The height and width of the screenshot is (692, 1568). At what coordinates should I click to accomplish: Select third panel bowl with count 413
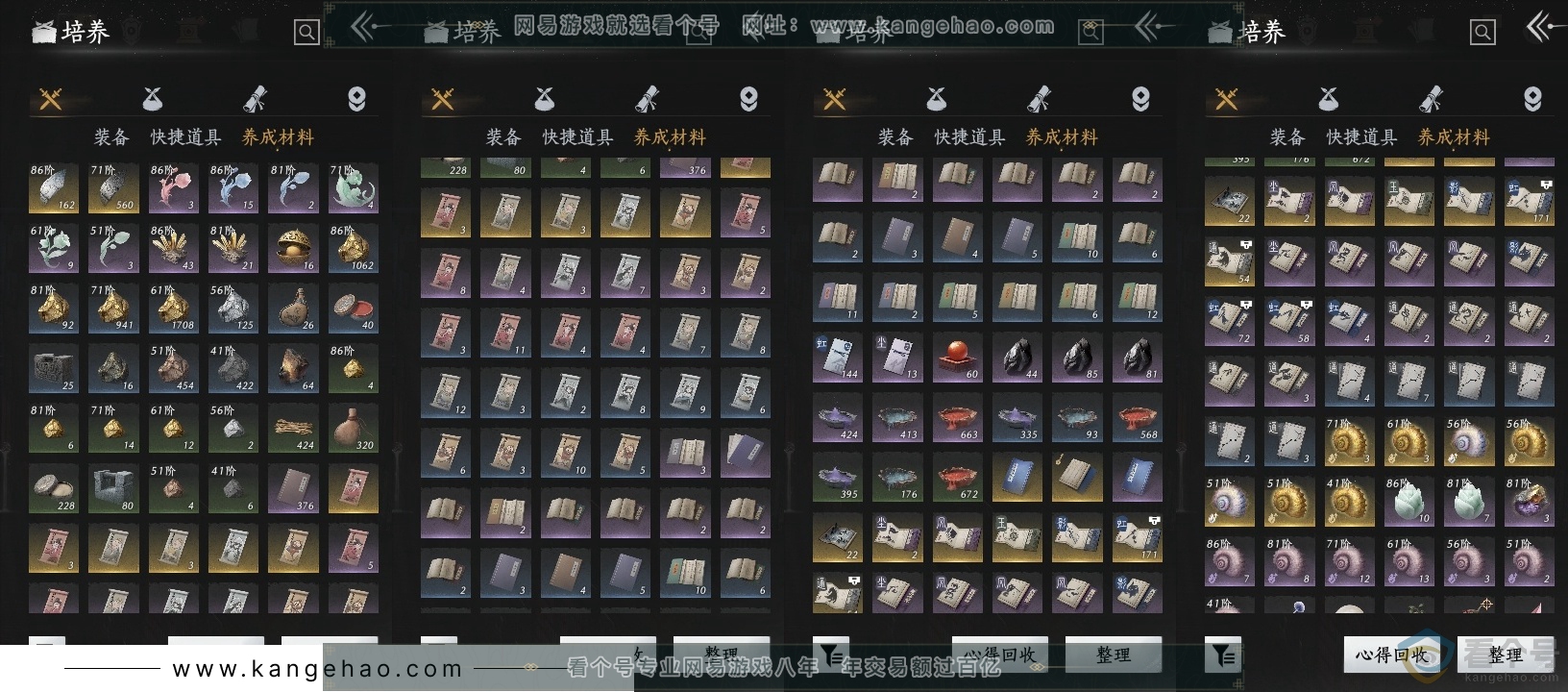tap(897, 417)
